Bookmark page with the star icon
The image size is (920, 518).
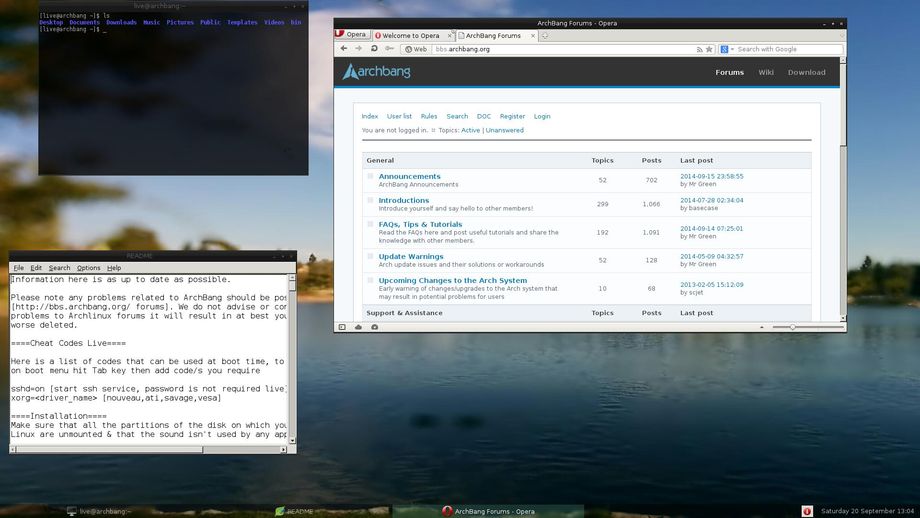(x=709, y=49)
